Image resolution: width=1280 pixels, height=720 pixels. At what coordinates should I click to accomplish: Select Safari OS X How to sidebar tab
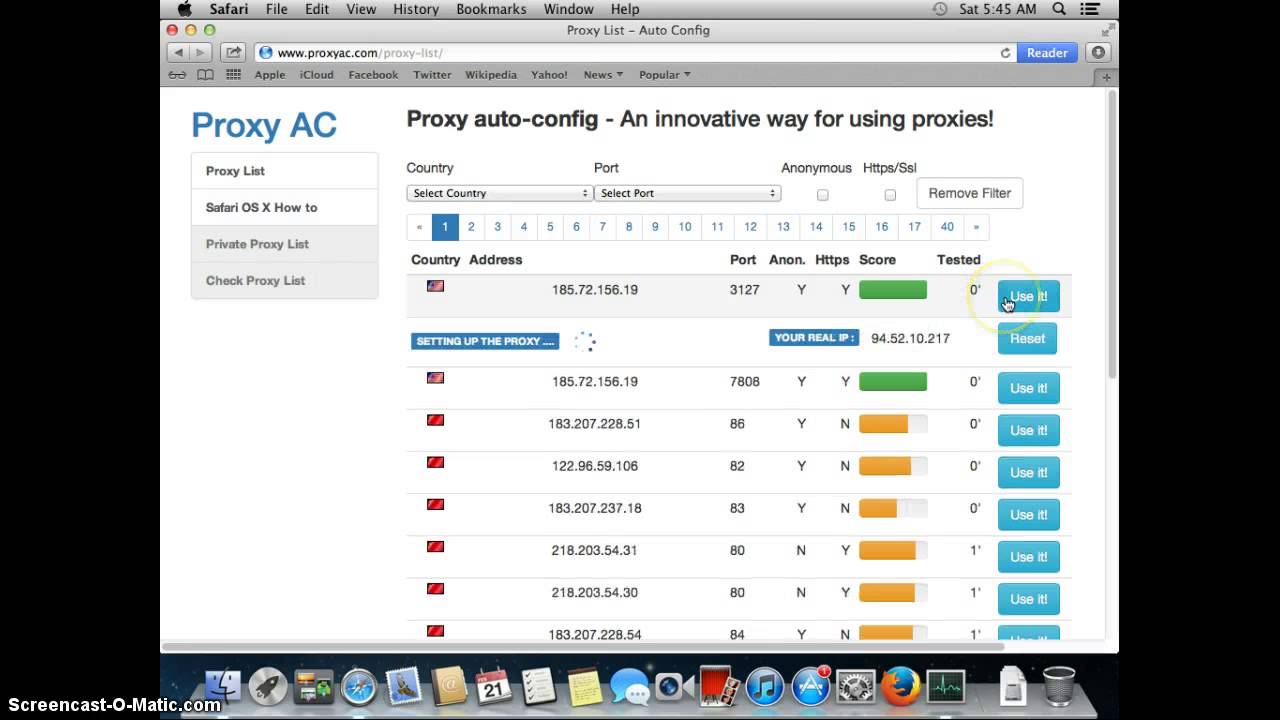pyautogui.click(x=285, y=207)
